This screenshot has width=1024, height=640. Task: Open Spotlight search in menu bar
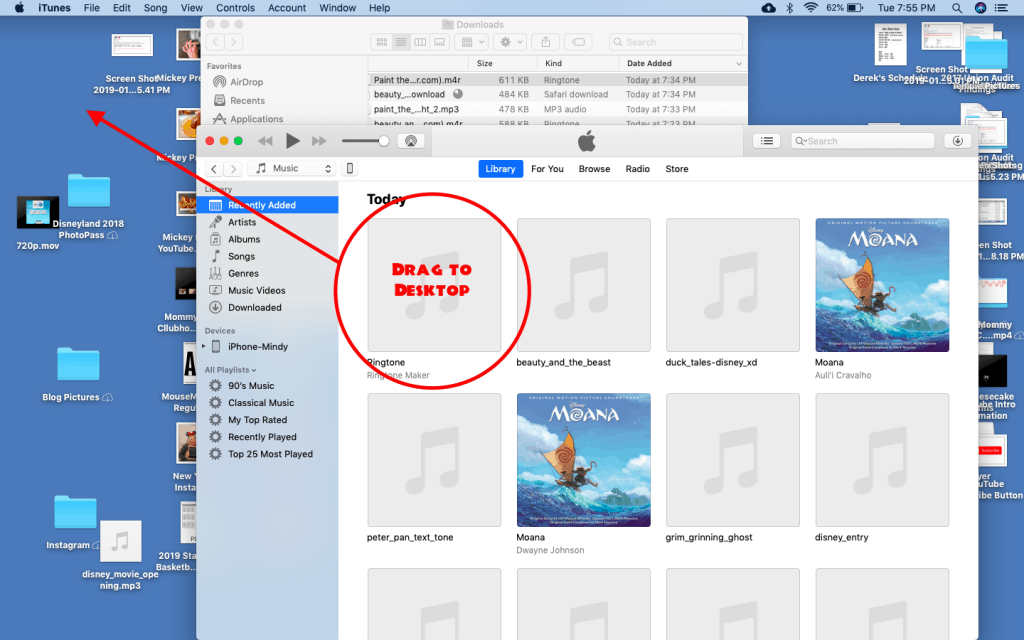click(956, 8)
